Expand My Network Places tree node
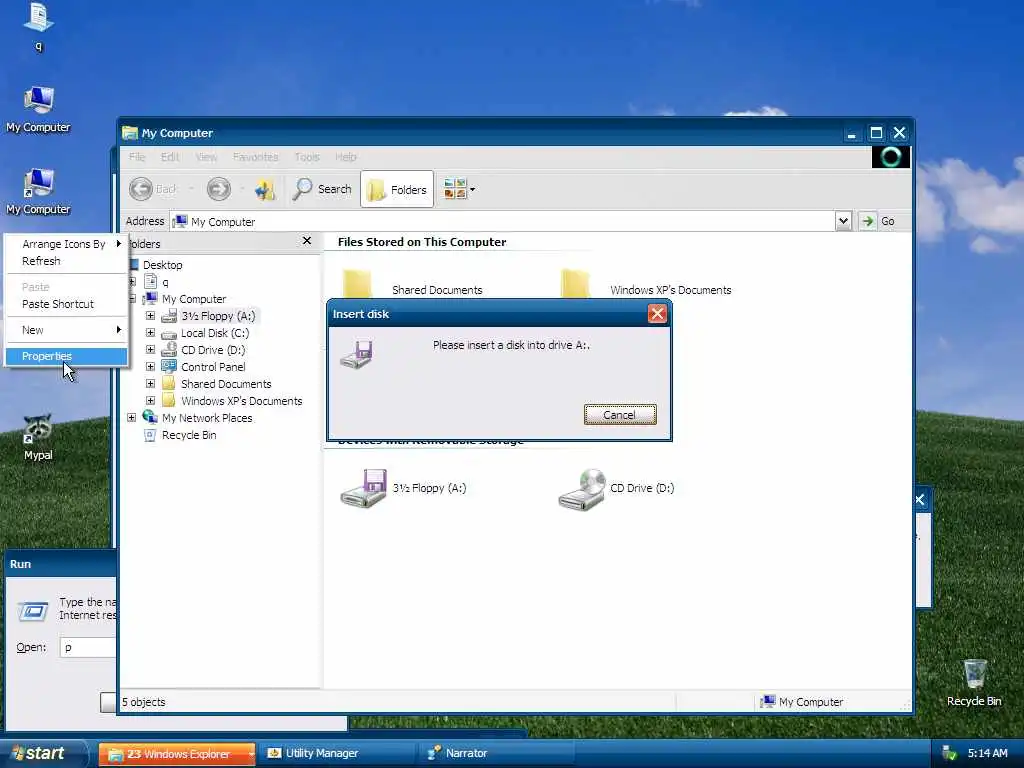1024x768 pixels. (131, 417)
